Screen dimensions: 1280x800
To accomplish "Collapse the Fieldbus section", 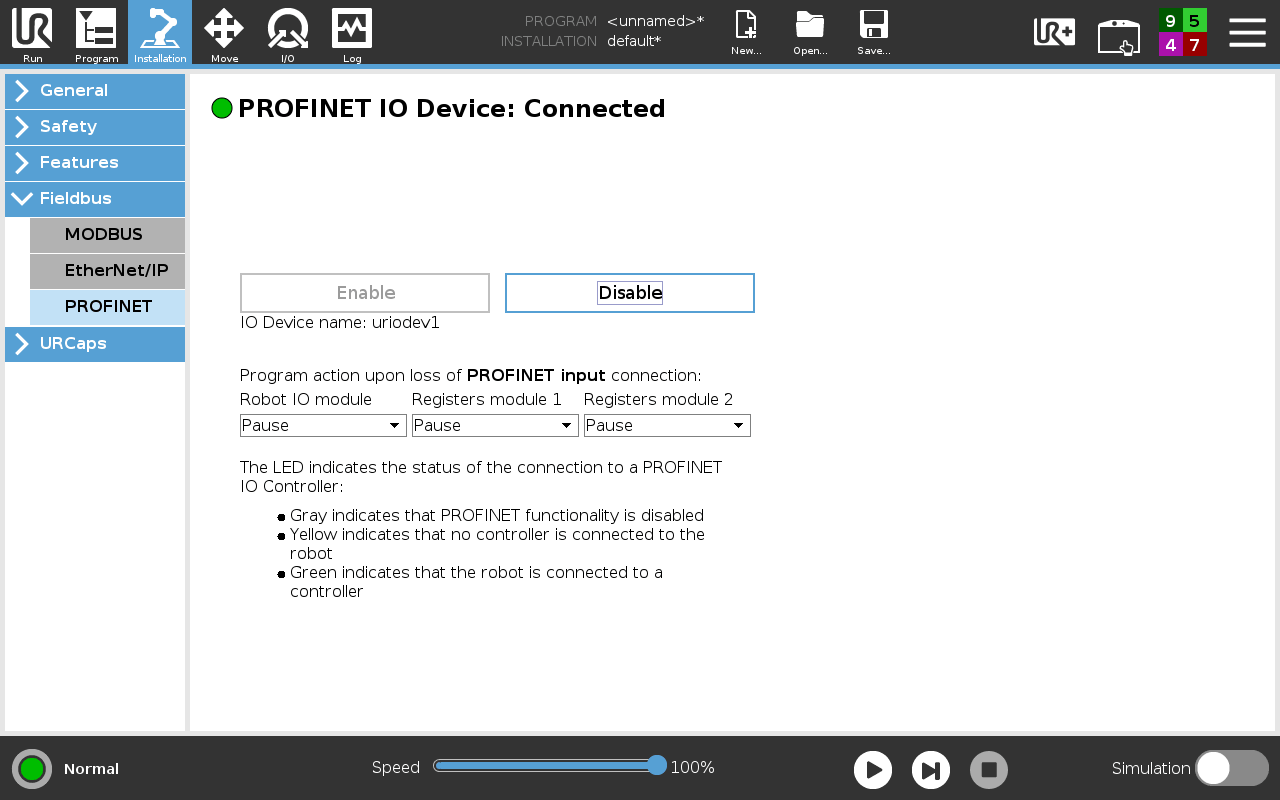I will tap(95, 199).
